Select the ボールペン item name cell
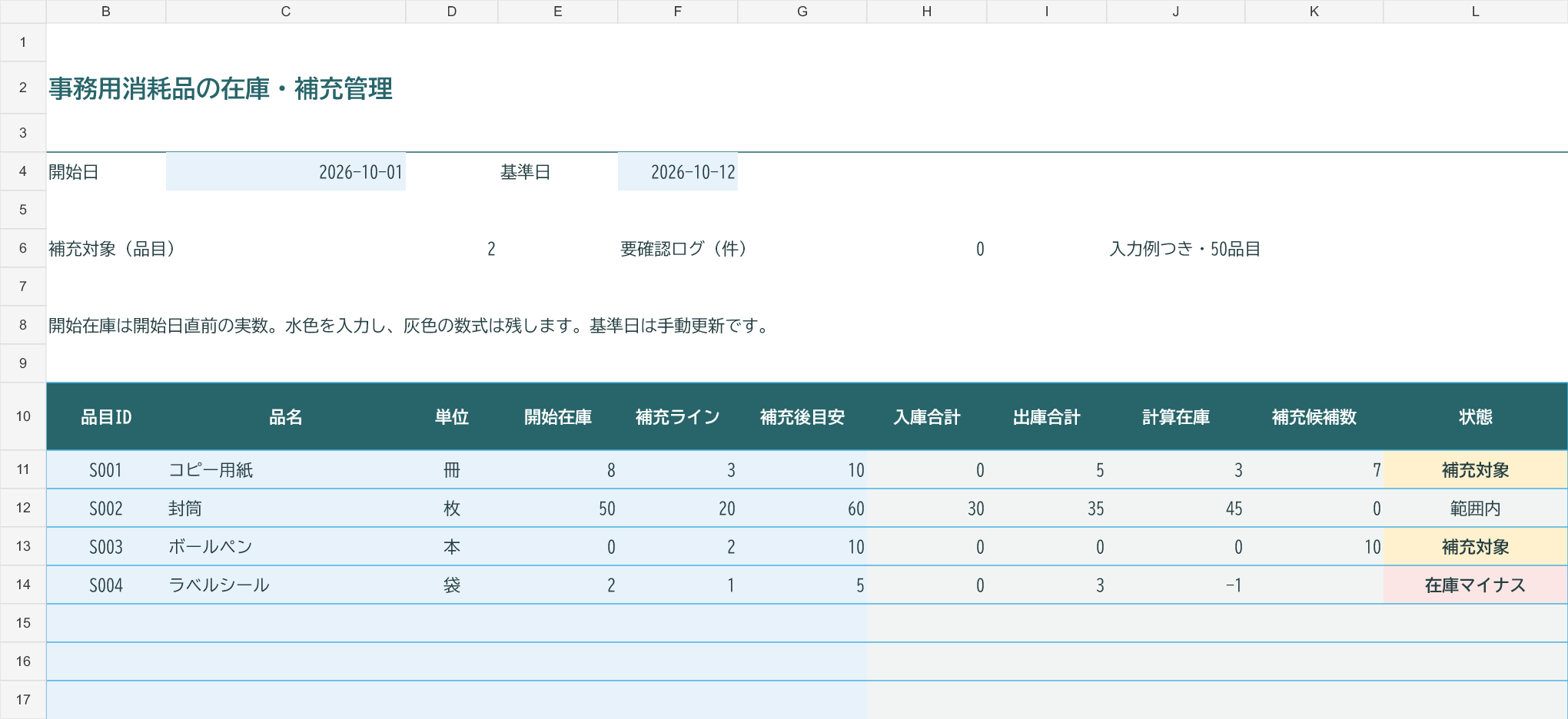 [x=286, y=546]
